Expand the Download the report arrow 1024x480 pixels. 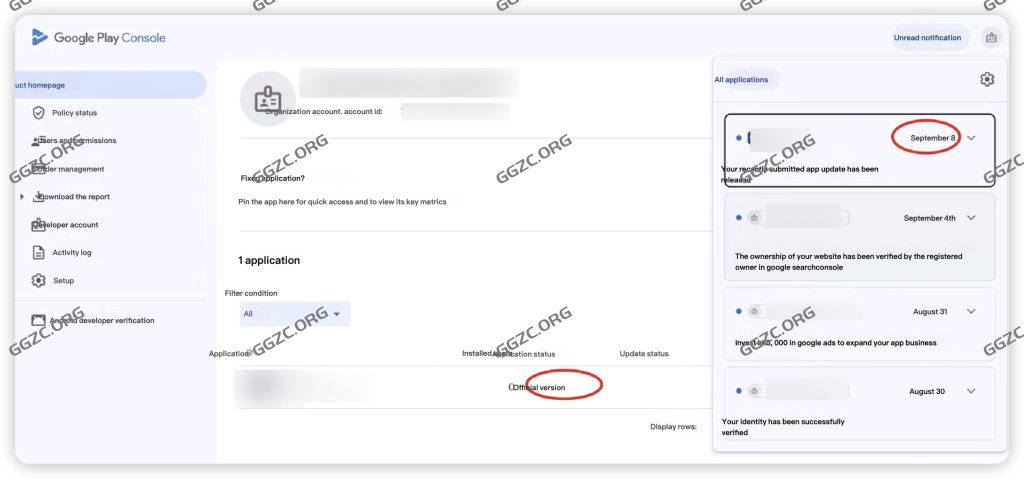(x=22, y=197)
